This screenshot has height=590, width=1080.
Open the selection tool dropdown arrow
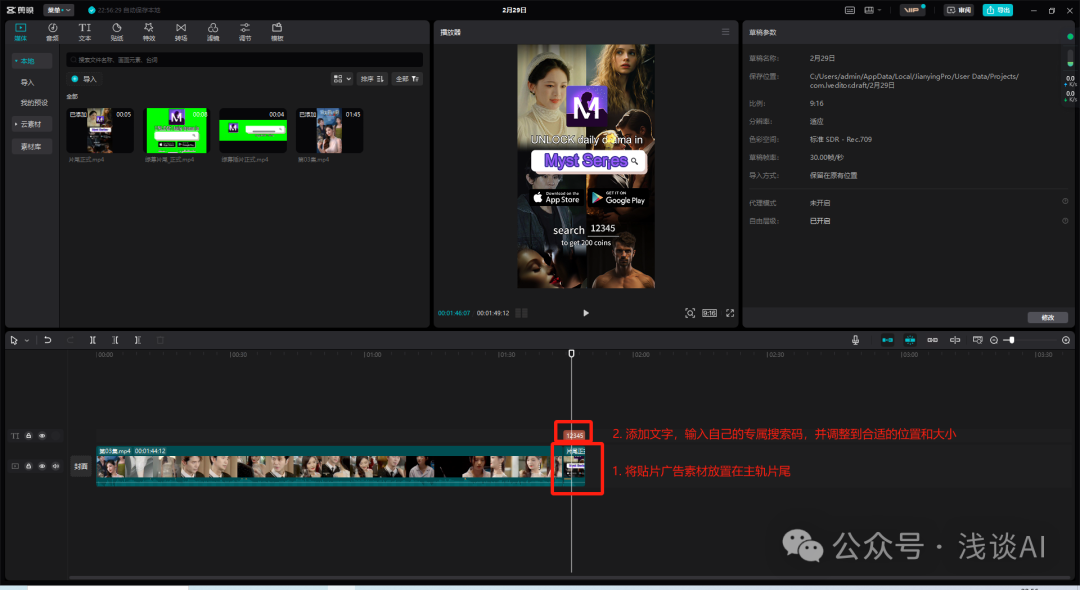point(26,340)
